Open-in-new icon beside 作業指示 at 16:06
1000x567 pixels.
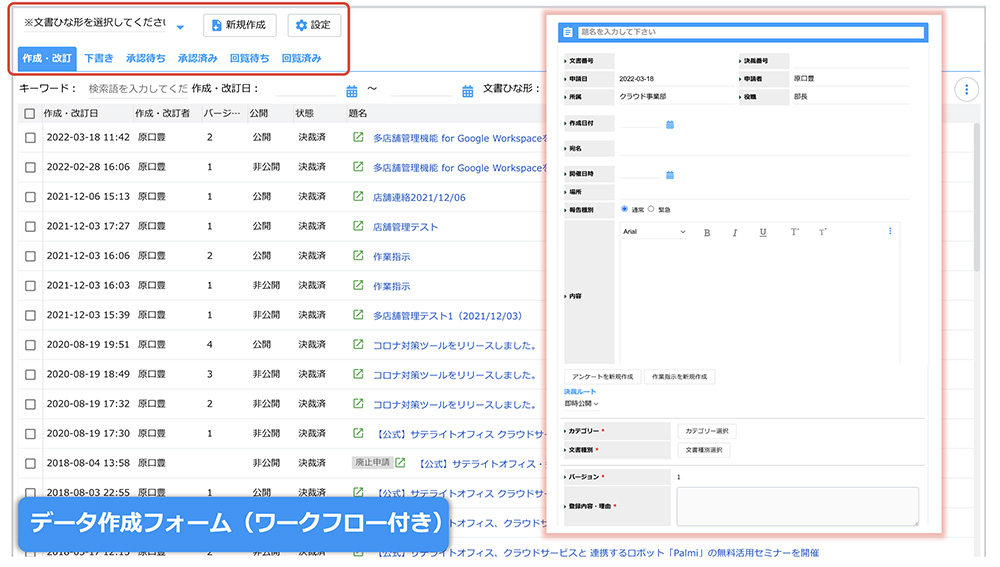pyautogui.click(x=358, y=256)
